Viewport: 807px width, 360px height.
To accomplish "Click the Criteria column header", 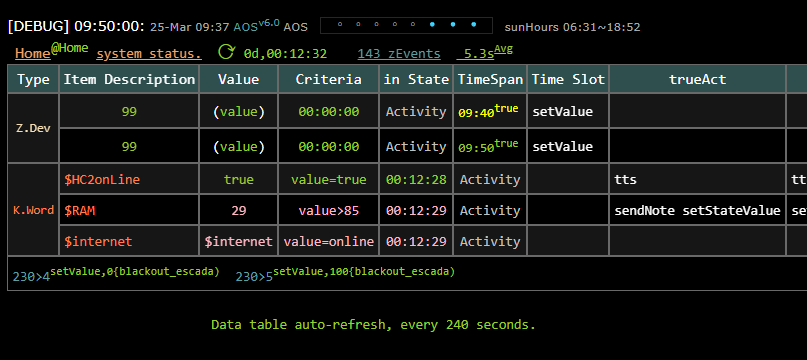I will click(x=328, y=79).
